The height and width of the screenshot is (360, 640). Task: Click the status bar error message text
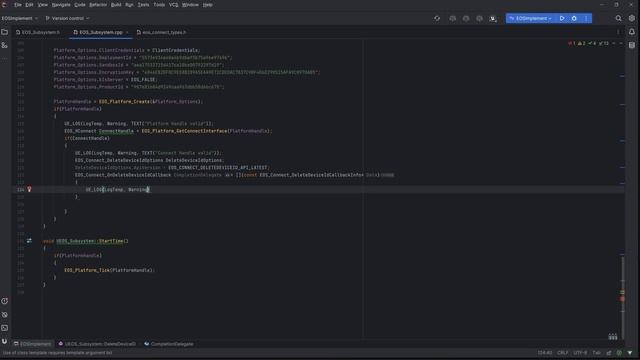57,353
